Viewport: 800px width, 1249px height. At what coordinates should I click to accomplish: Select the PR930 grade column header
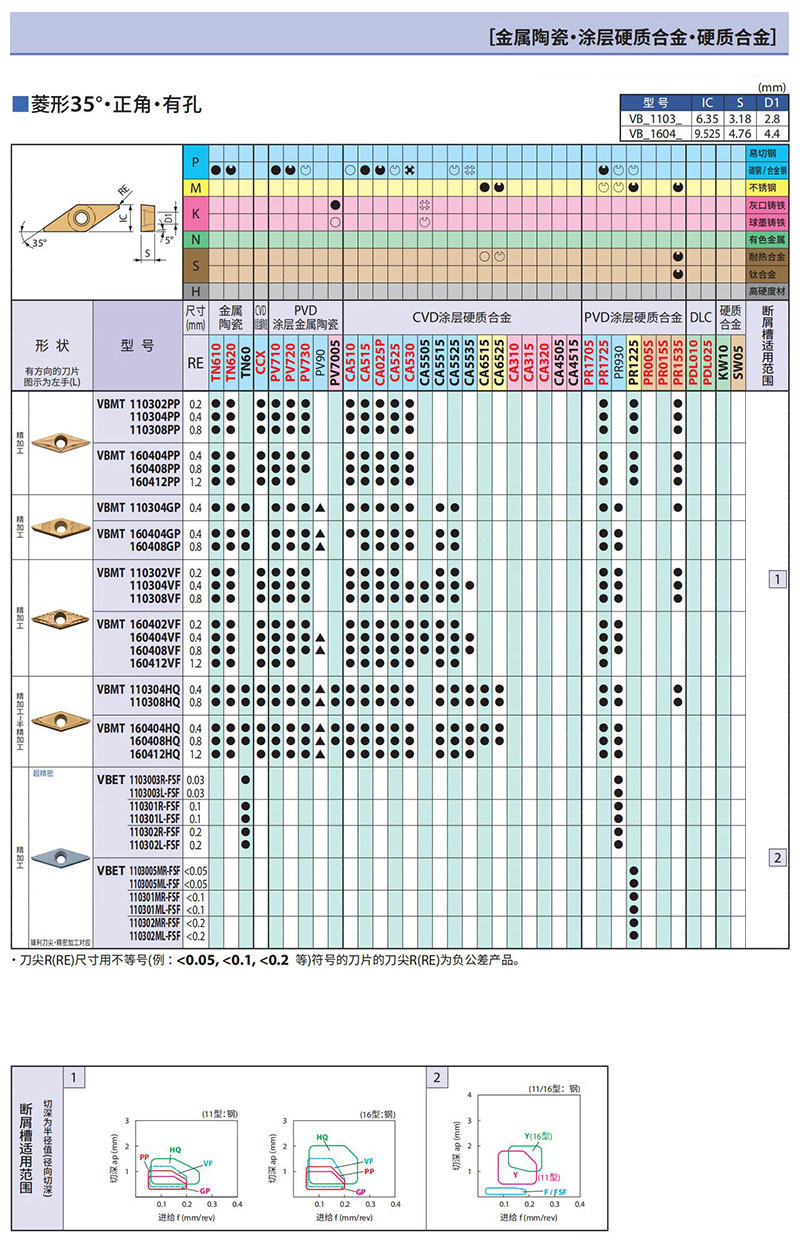pyautogui.click(x=618, y=360)
